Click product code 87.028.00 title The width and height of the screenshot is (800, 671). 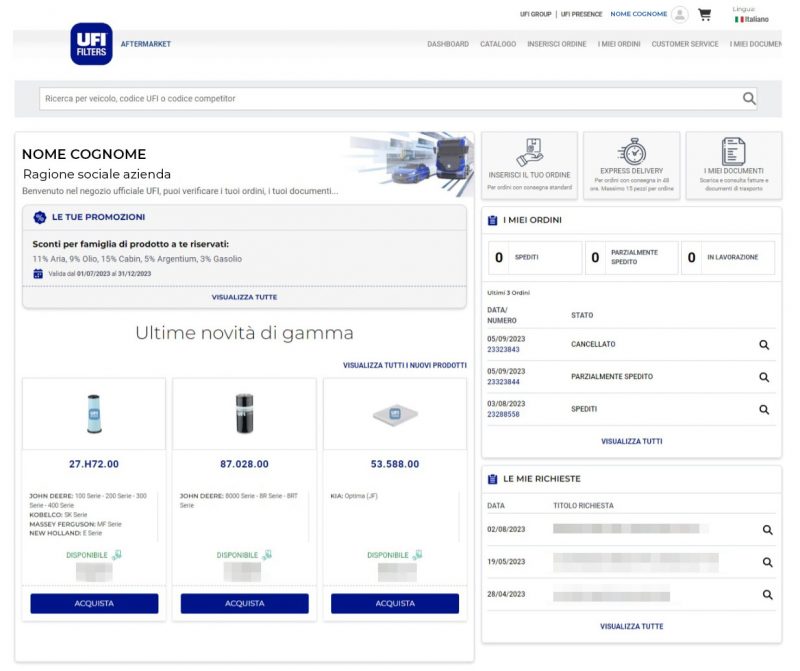[244, 464]
